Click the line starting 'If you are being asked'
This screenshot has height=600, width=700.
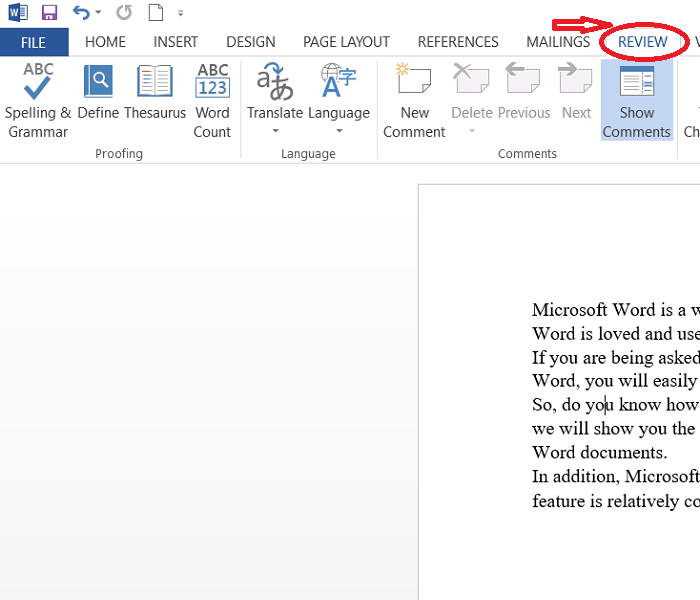(616, 358)
